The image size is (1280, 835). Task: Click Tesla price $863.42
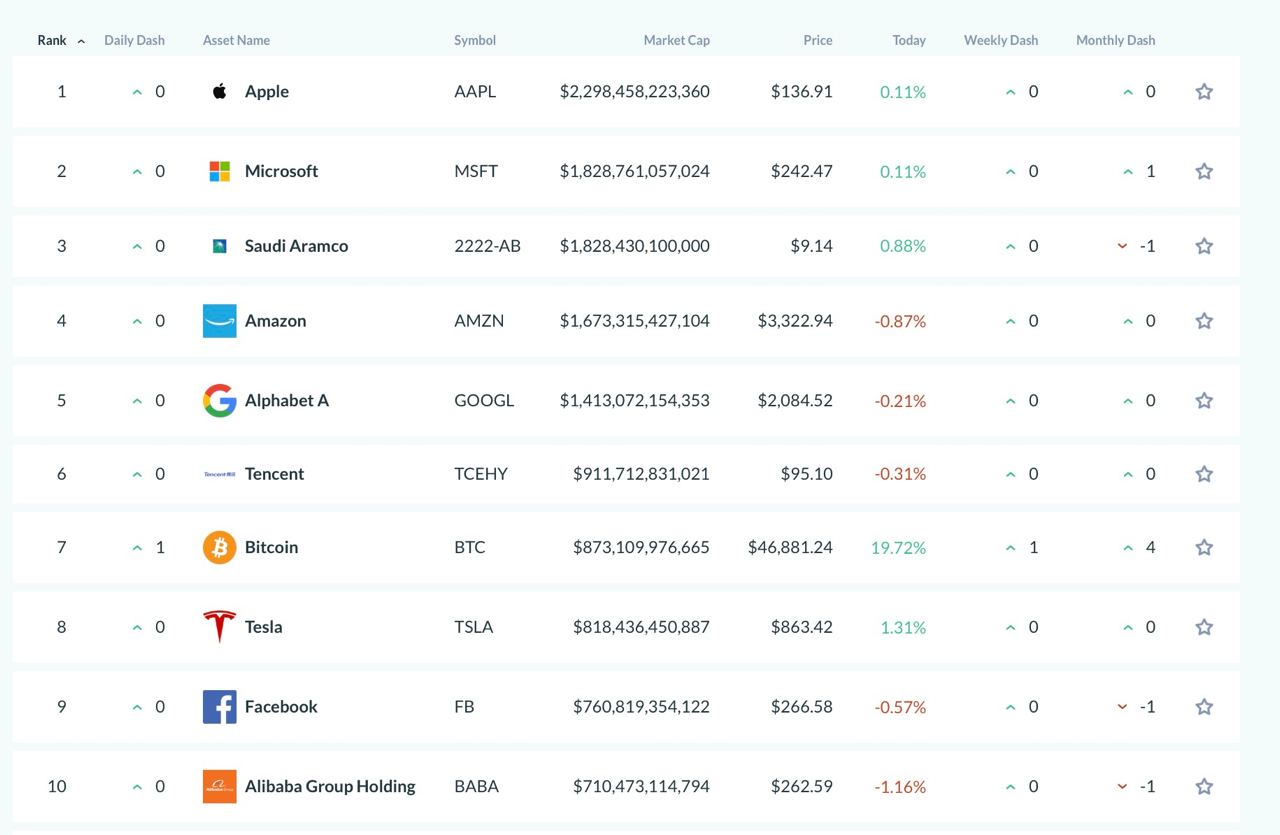802,627
